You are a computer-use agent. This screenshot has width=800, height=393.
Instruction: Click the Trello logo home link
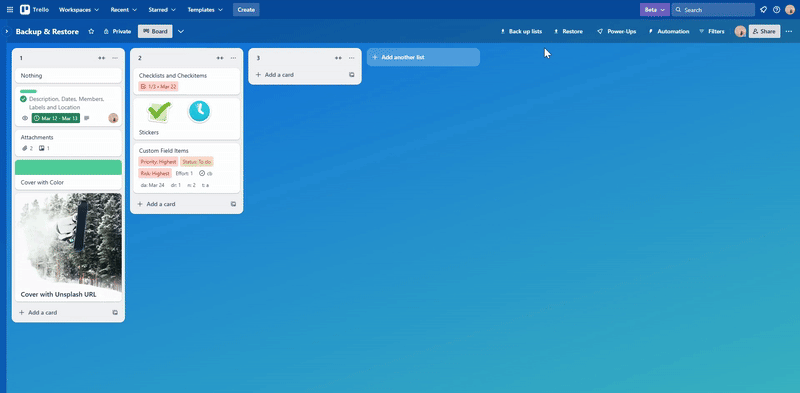point(34,10)
